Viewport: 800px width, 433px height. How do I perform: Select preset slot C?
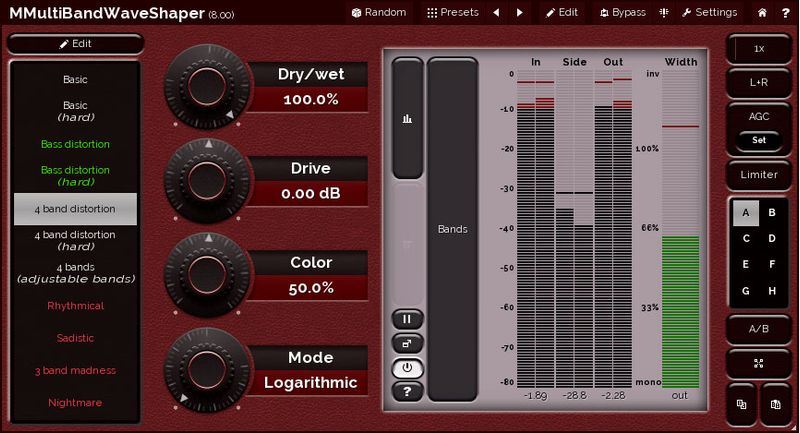coord(746,239)
